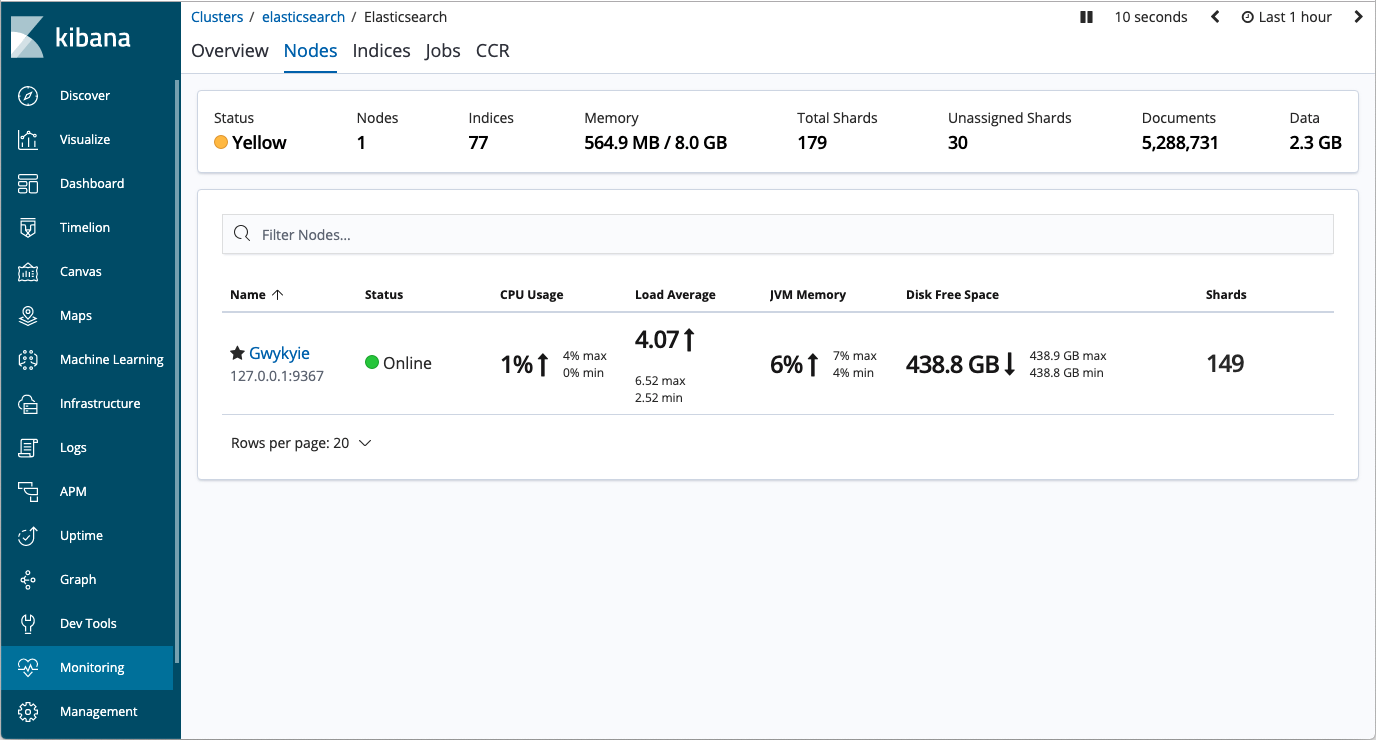Viewport: 1377px width, 740px height.
Task: Click the 127.0.0.1:9367 address text
Action: point(277,377)
